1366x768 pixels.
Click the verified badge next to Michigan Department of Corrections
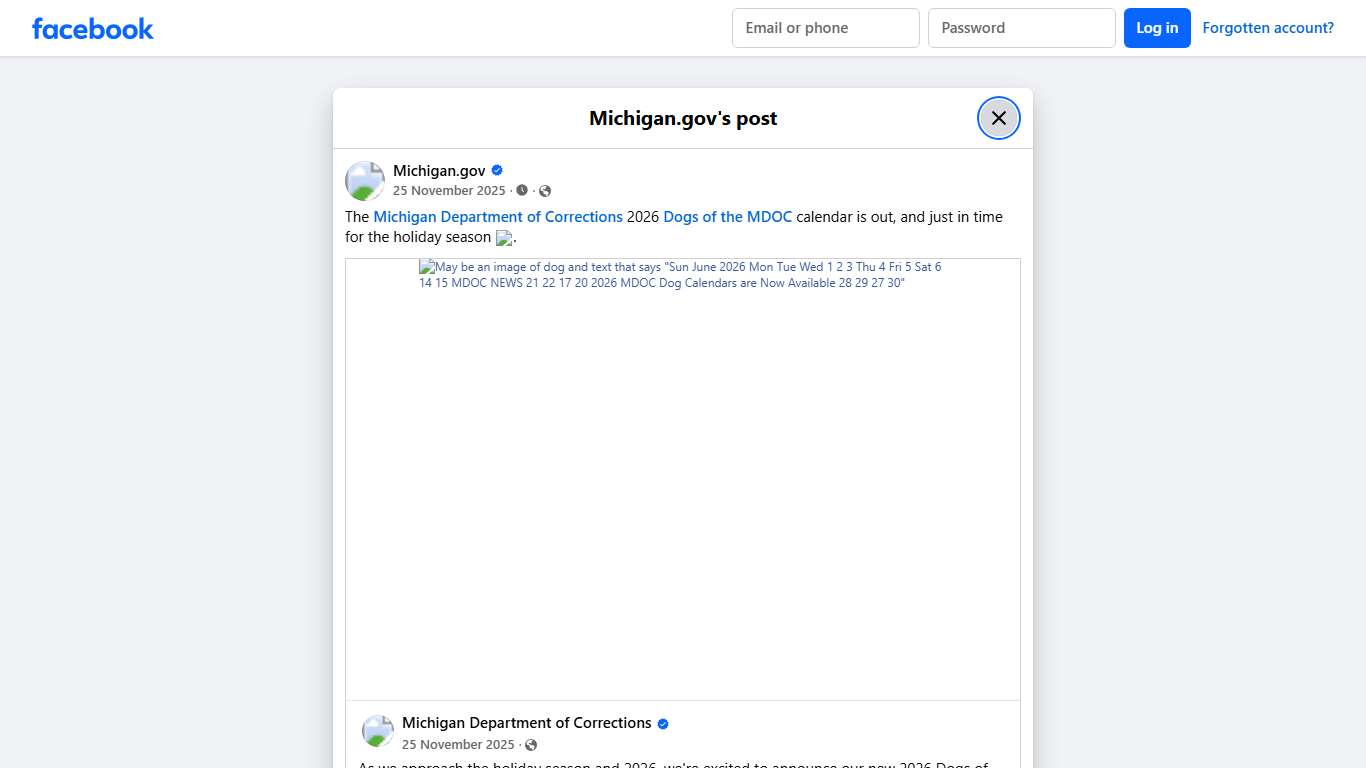[x=662, y=722]
